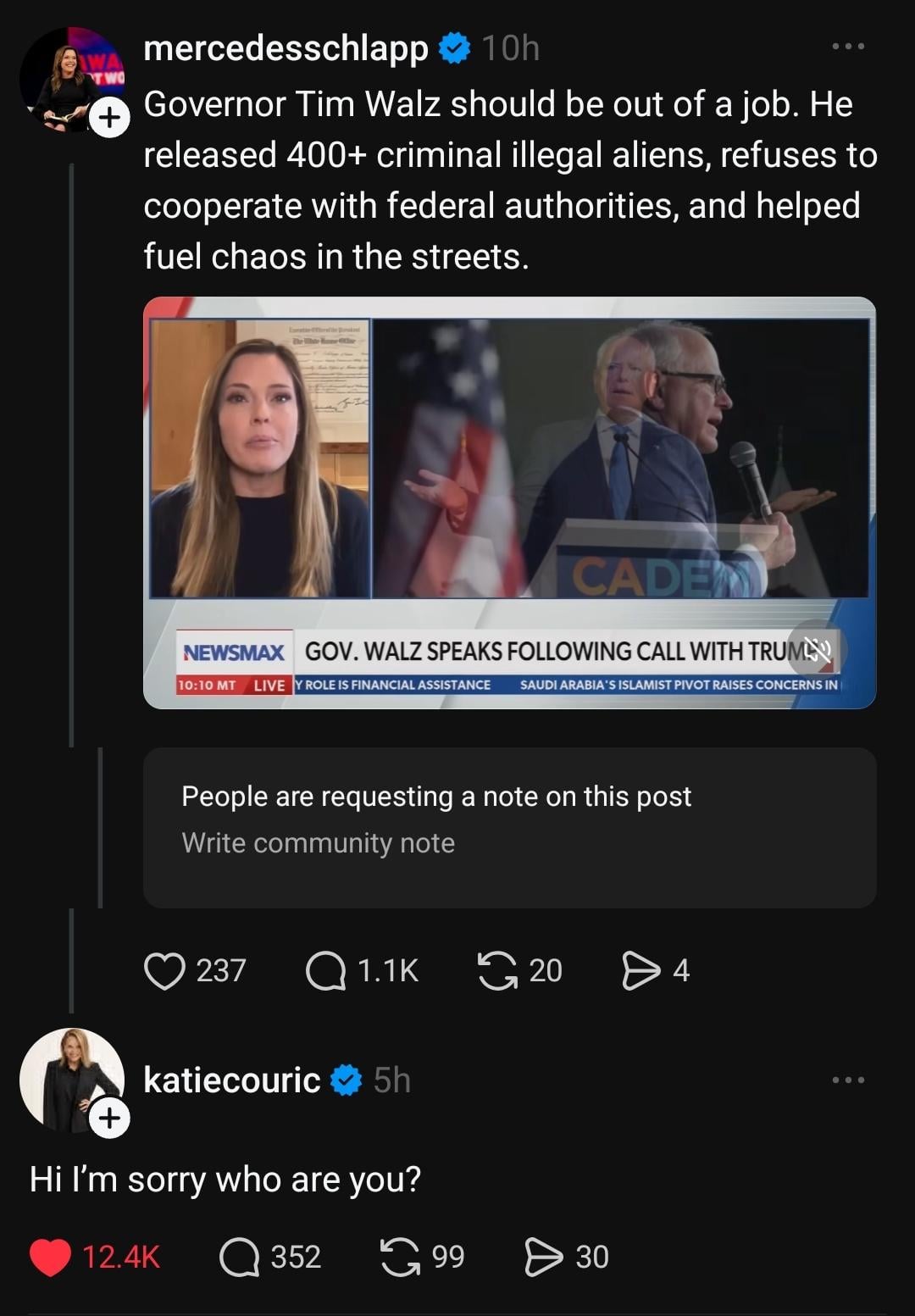
Task: Repost katiecouric's reply
Action: pos(401,1257)
